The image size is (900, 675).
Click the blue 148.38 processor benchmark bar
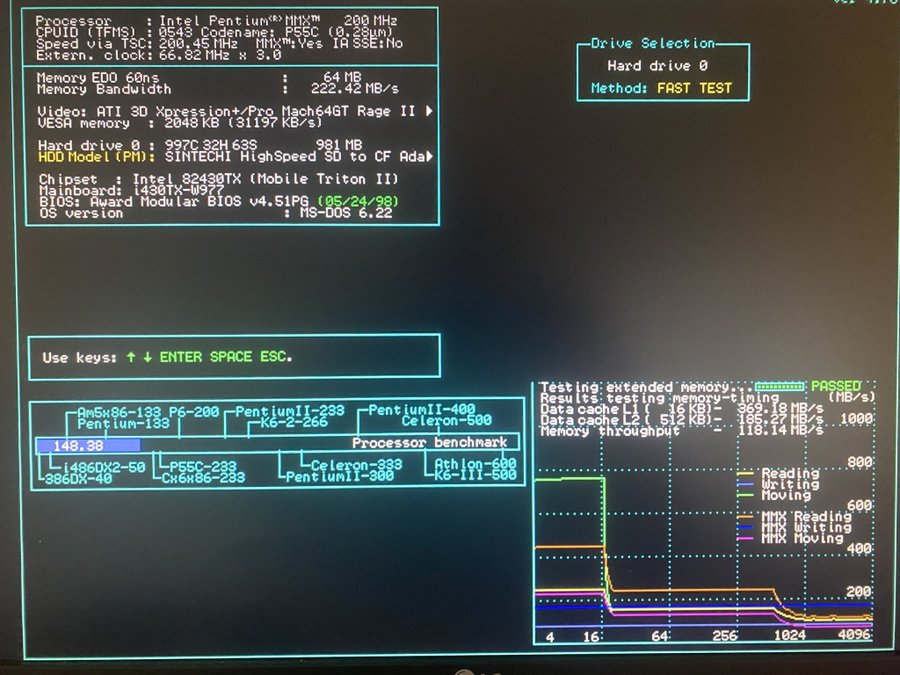click(79, 445)
